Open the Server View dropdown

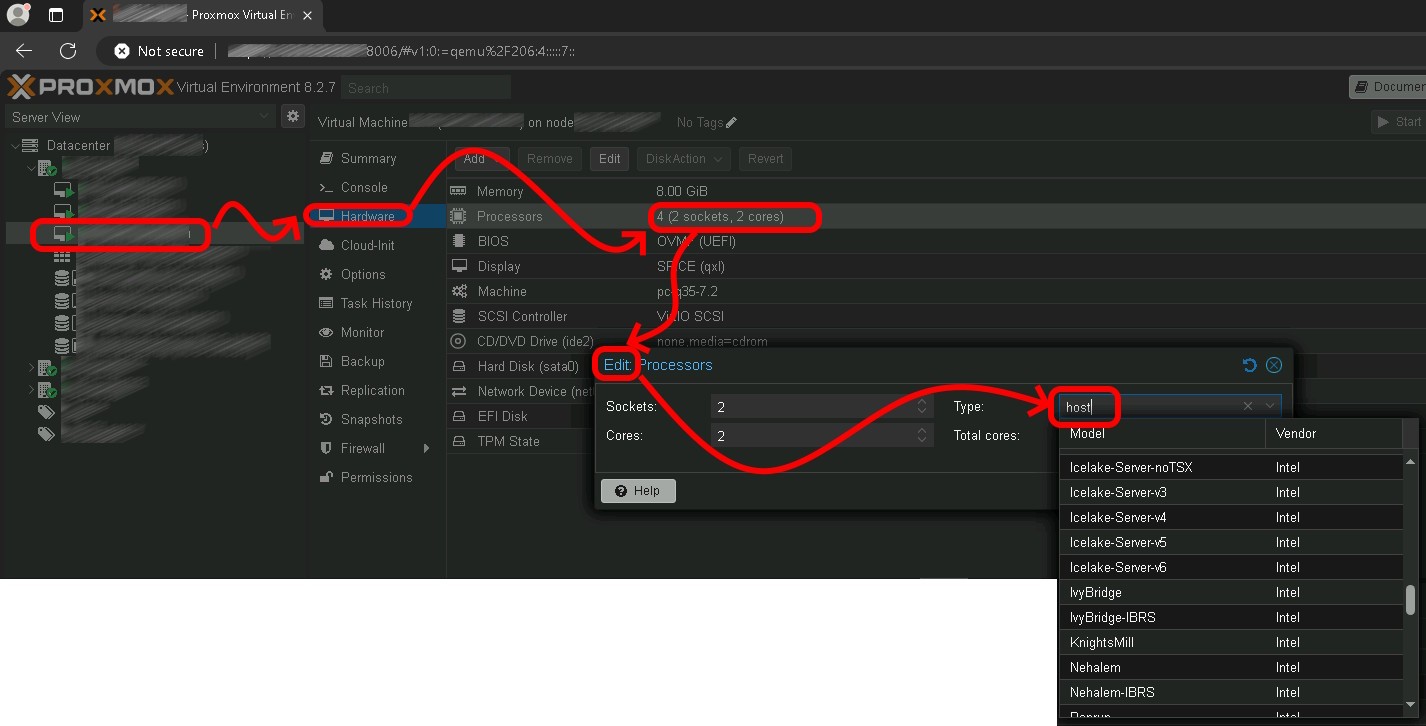[139, 117]
